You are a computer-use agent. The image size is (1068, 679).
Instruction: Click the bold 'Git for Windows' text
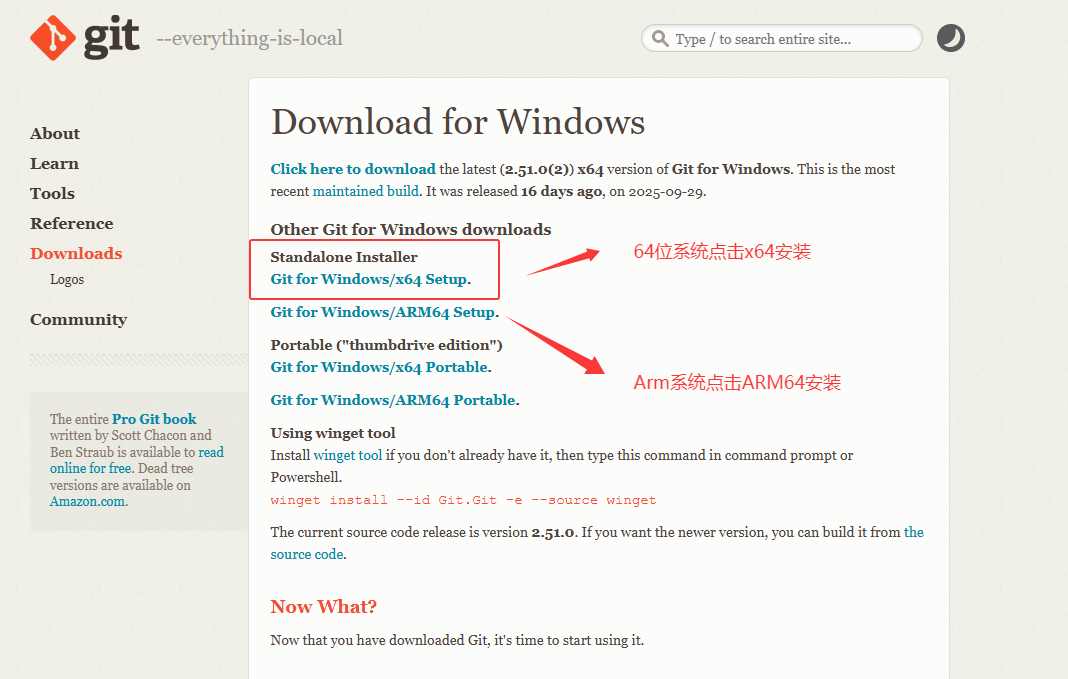[731, 169]
